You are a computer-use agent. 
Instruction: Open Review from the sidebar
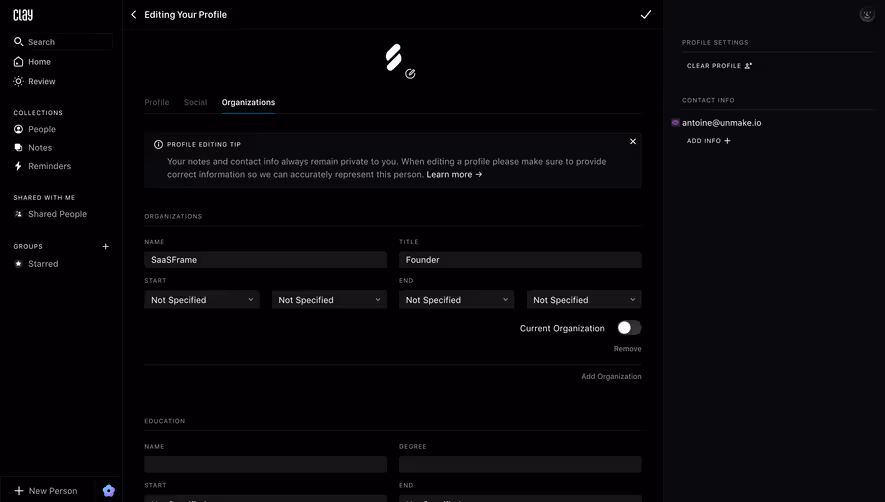tap(42, 81)
